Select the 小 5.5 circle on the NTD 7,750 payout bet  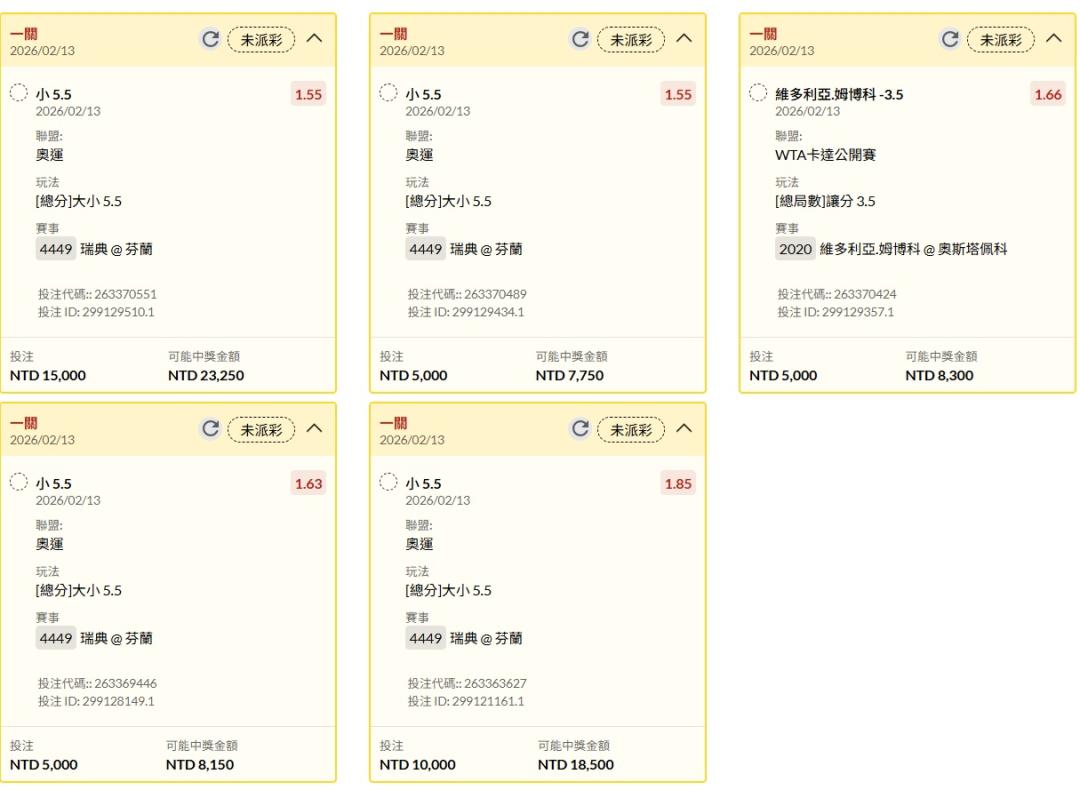pos(389,93)
